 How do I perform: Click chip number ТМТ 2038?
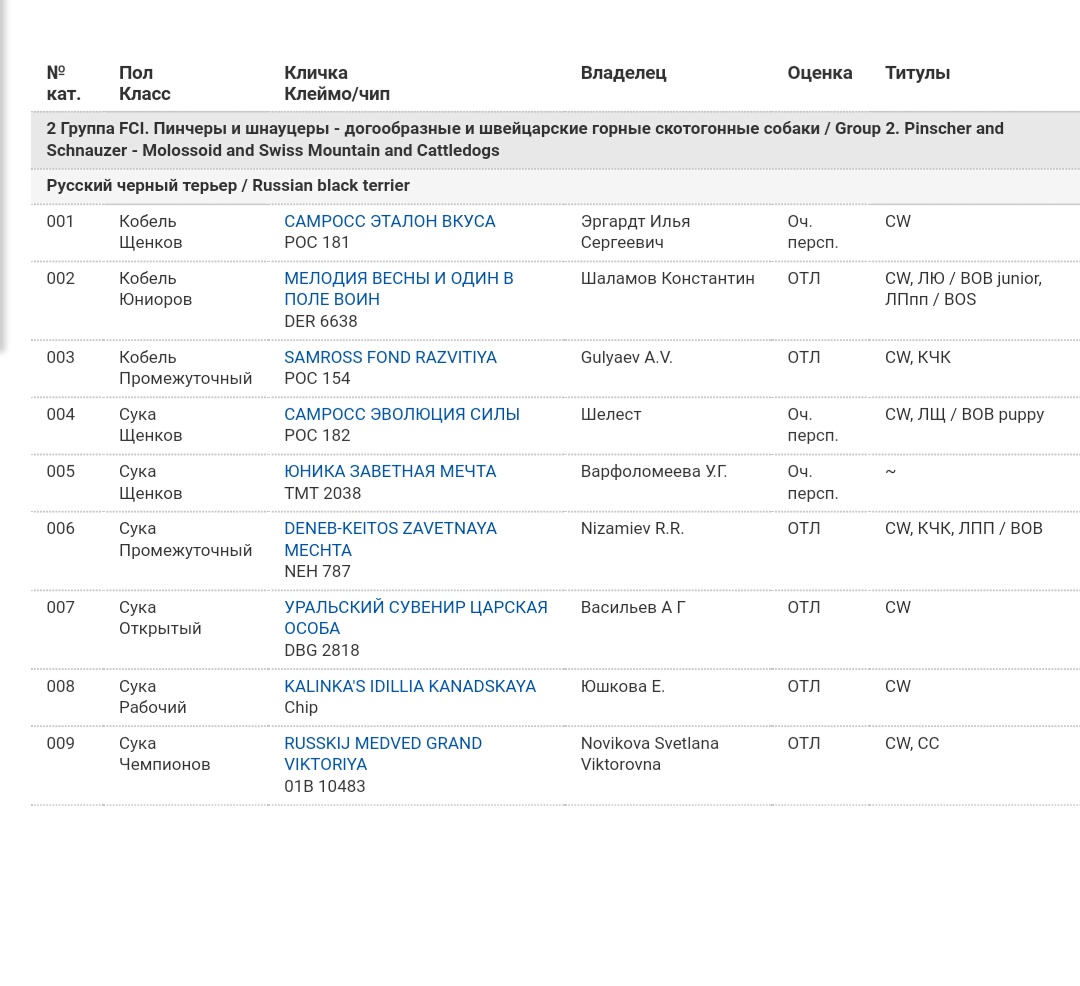[x=322, y=493]
